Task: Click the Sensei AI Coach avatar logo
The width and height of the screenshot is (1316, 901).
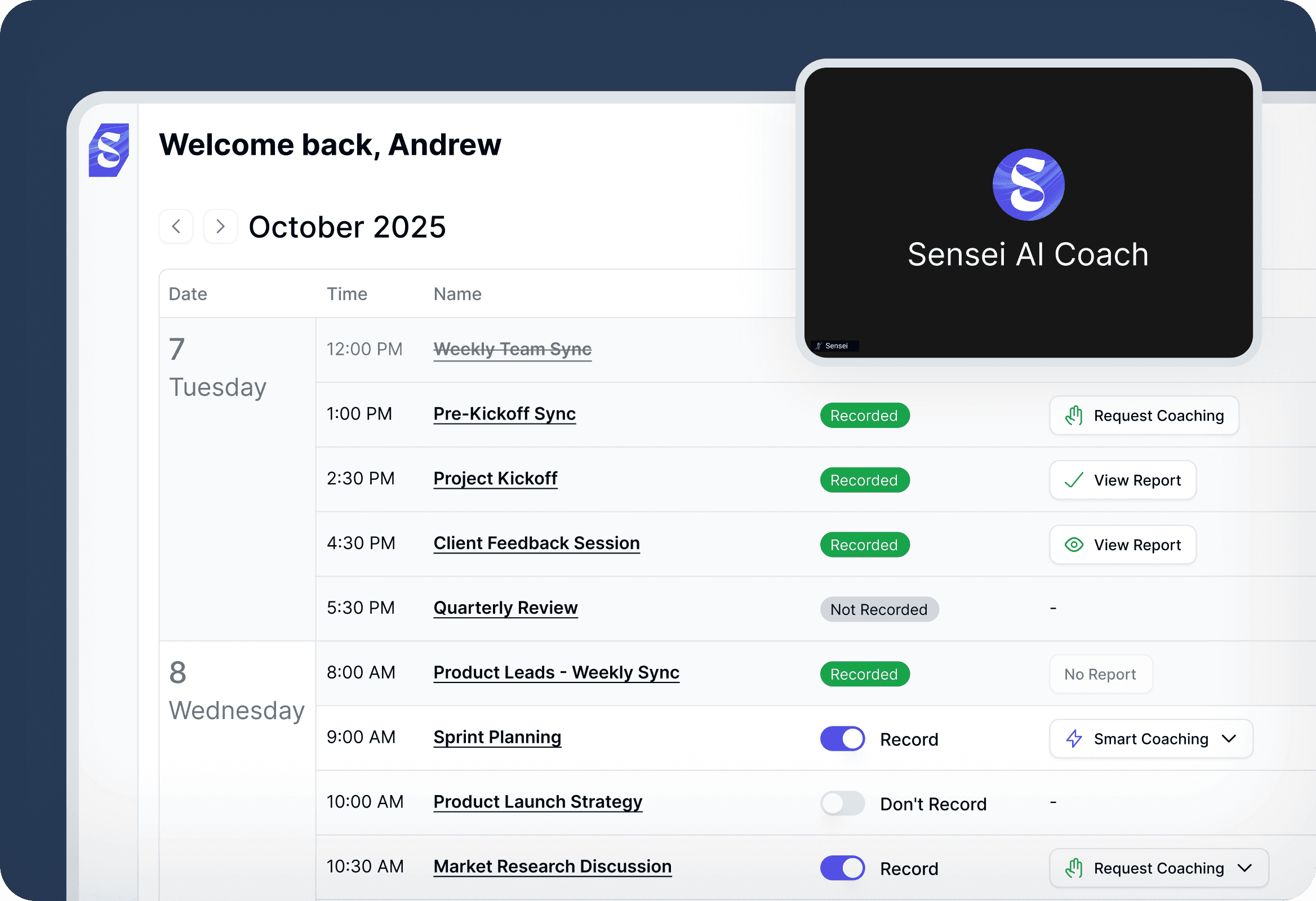Action: (1028, 185)
